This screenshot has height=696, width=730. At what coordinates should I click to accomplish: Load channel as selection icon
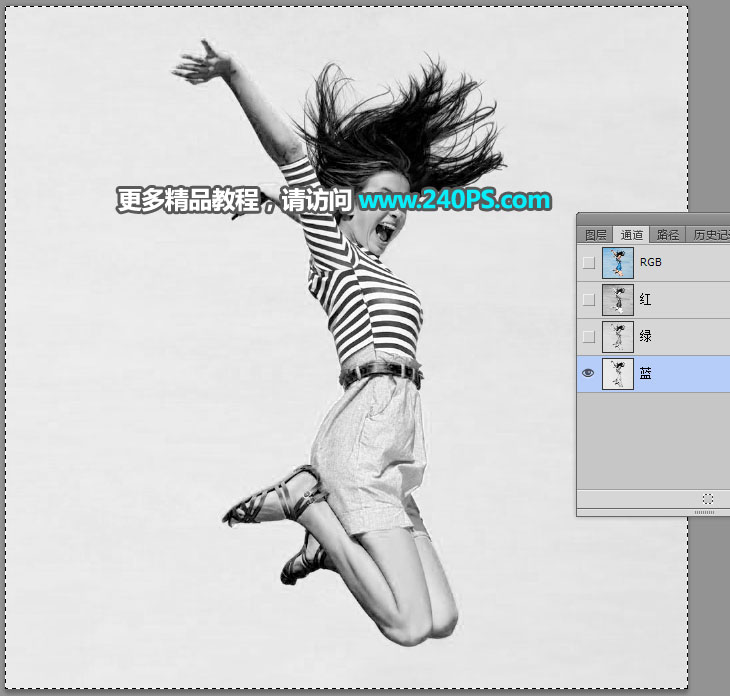(x=707, y=499)
